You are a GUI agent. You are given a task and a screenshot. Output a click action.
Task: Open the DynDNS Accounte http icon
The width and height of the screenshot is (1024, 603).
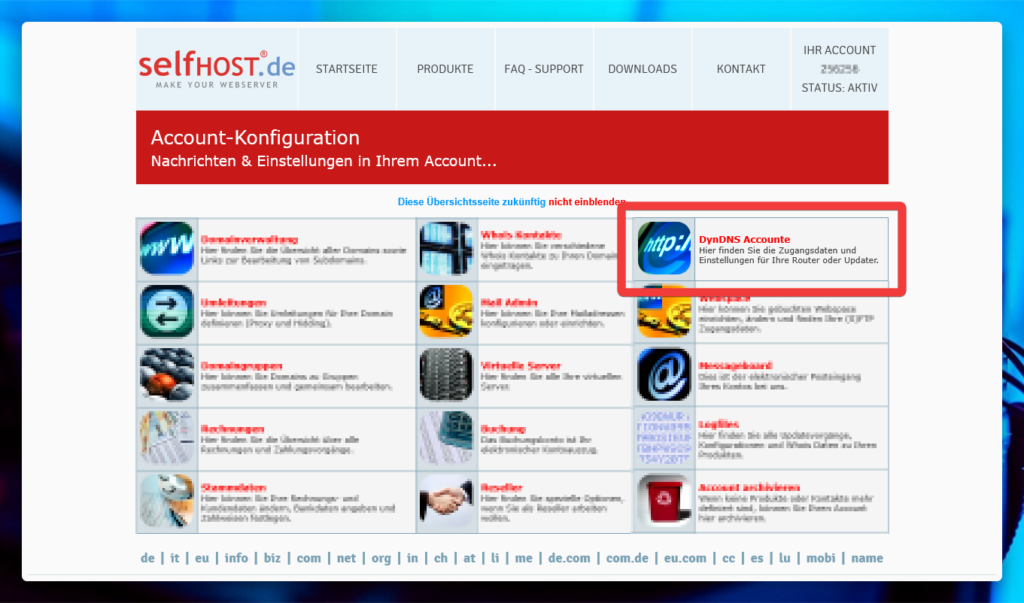coord(665,248)
